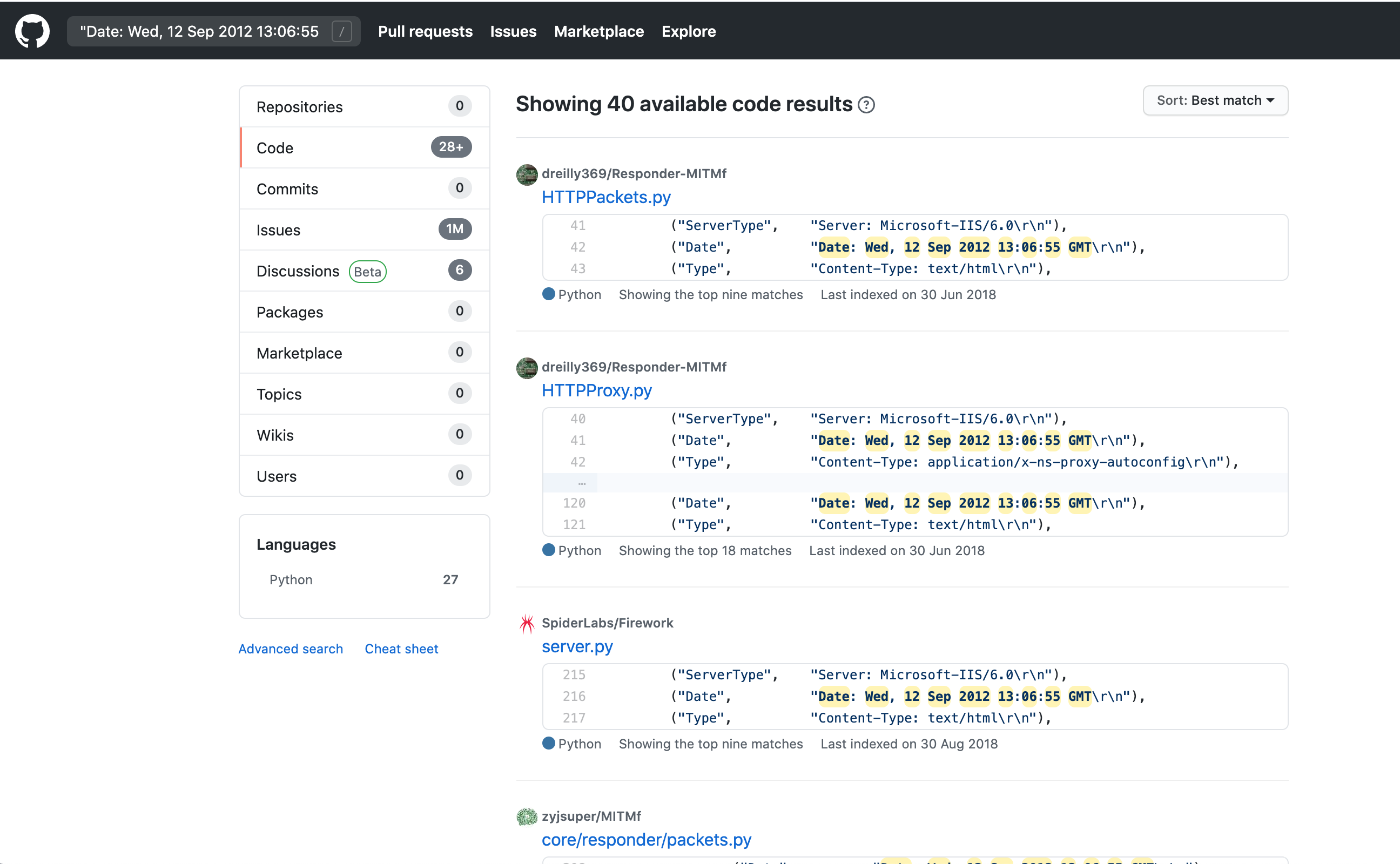Open Explore in top navigation

[688, 31]
